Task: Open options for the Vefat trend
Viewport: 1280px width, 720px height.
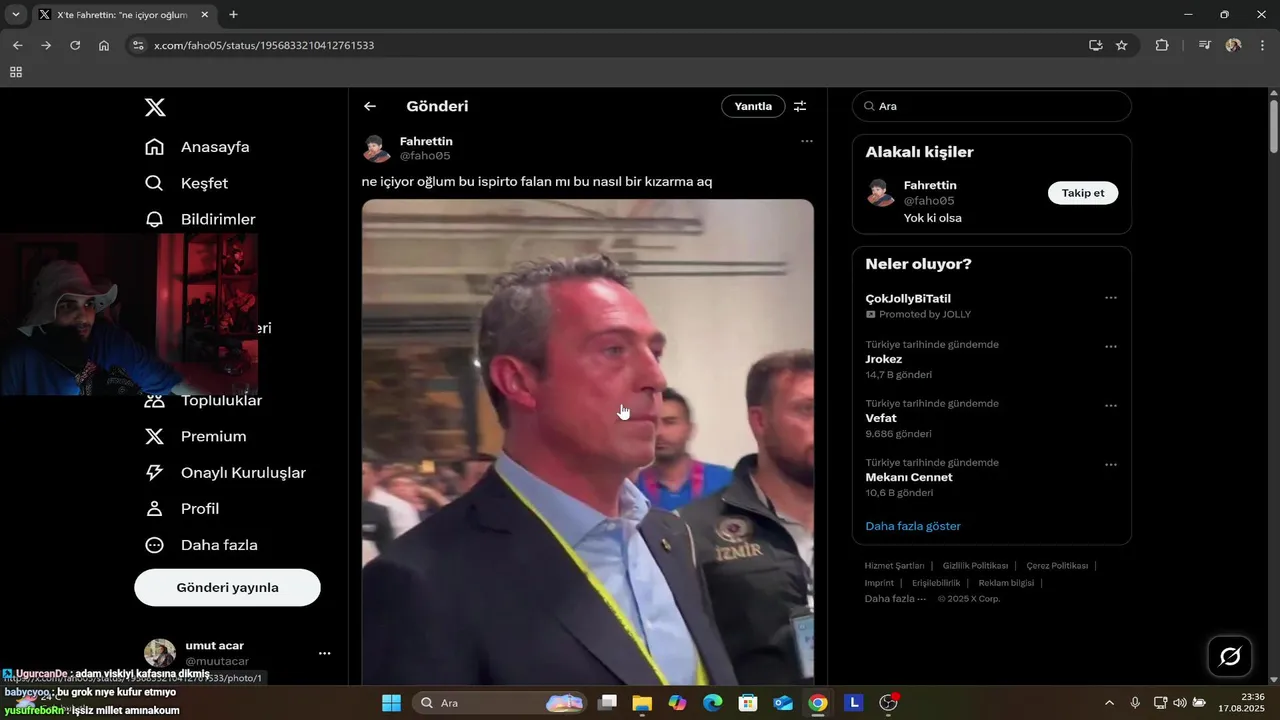Action: click(x=1111, y=406)
